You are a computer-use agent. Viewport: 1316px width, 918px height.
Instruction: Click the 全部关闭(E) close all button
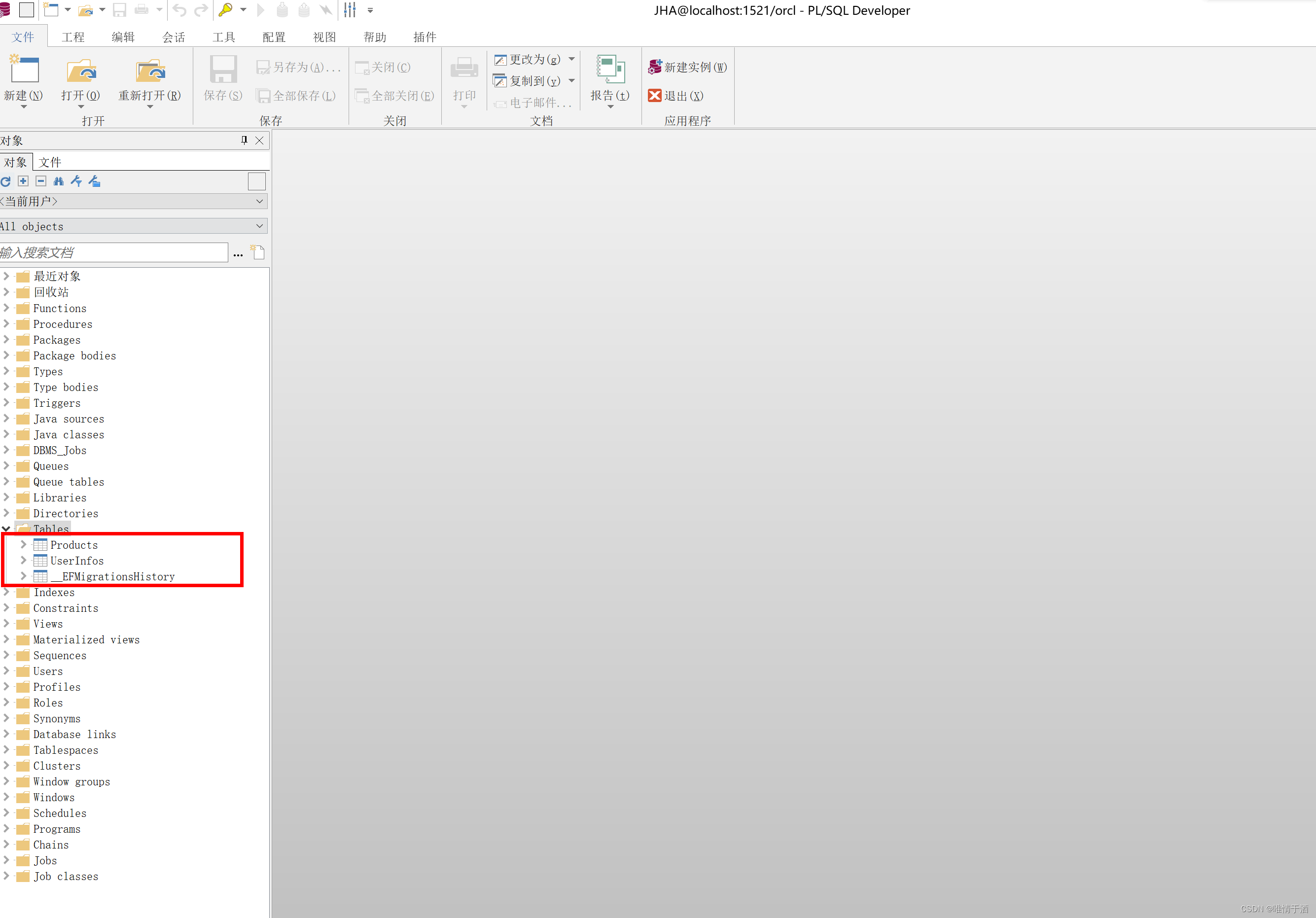point(394,95)
